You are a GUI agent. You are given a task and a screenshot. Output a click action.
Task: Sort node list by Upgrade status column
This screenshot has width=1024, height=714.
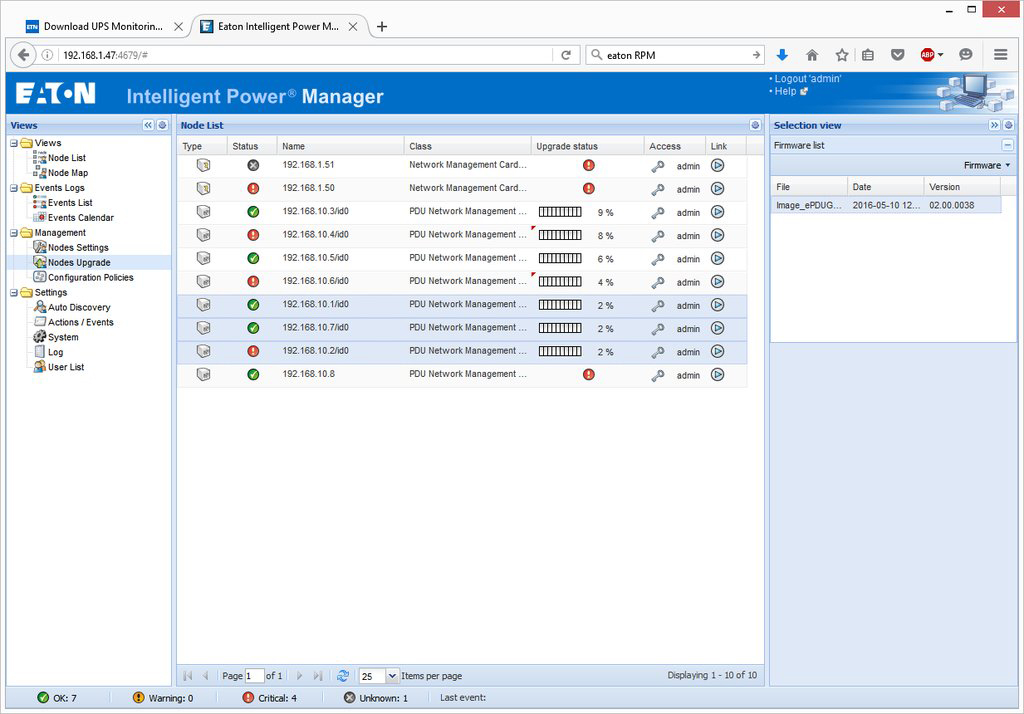(587, 146)
